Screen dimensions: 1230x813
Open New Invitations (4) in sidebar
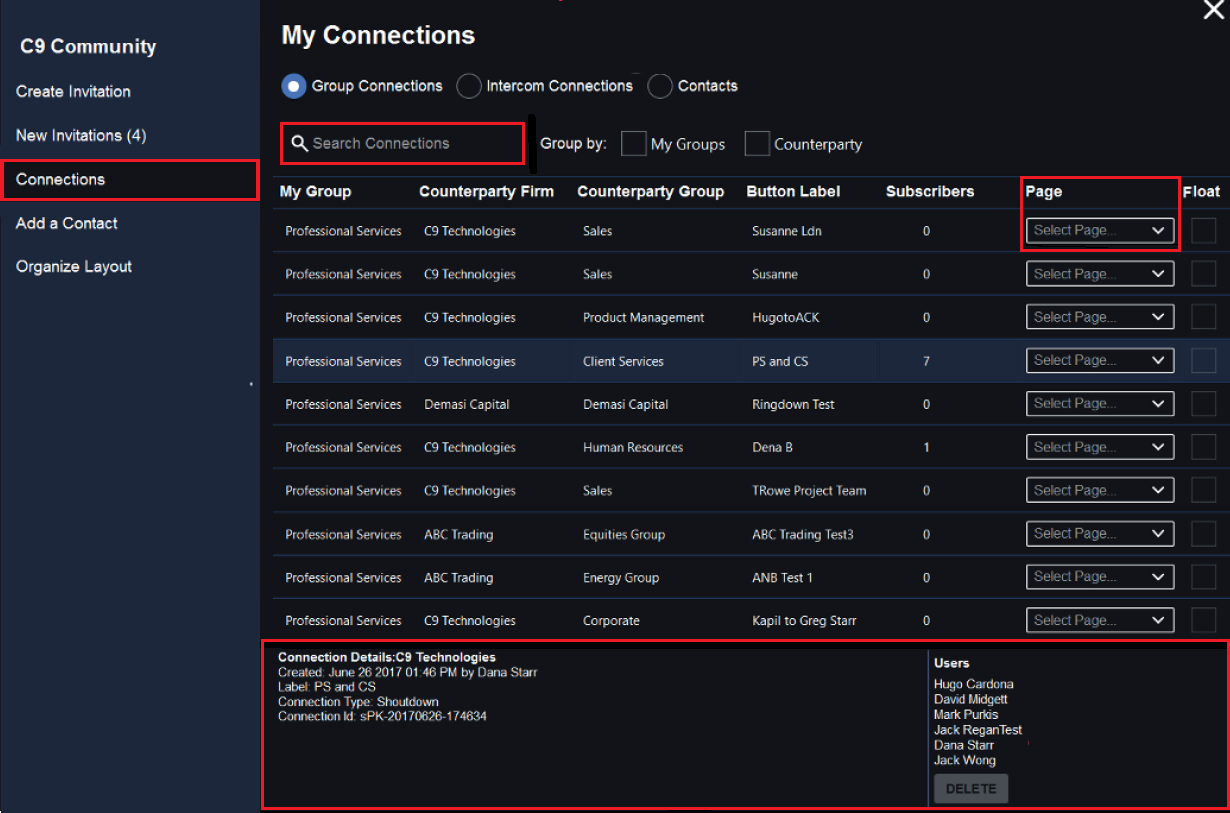pyautogui.click(x=81, y=136)
